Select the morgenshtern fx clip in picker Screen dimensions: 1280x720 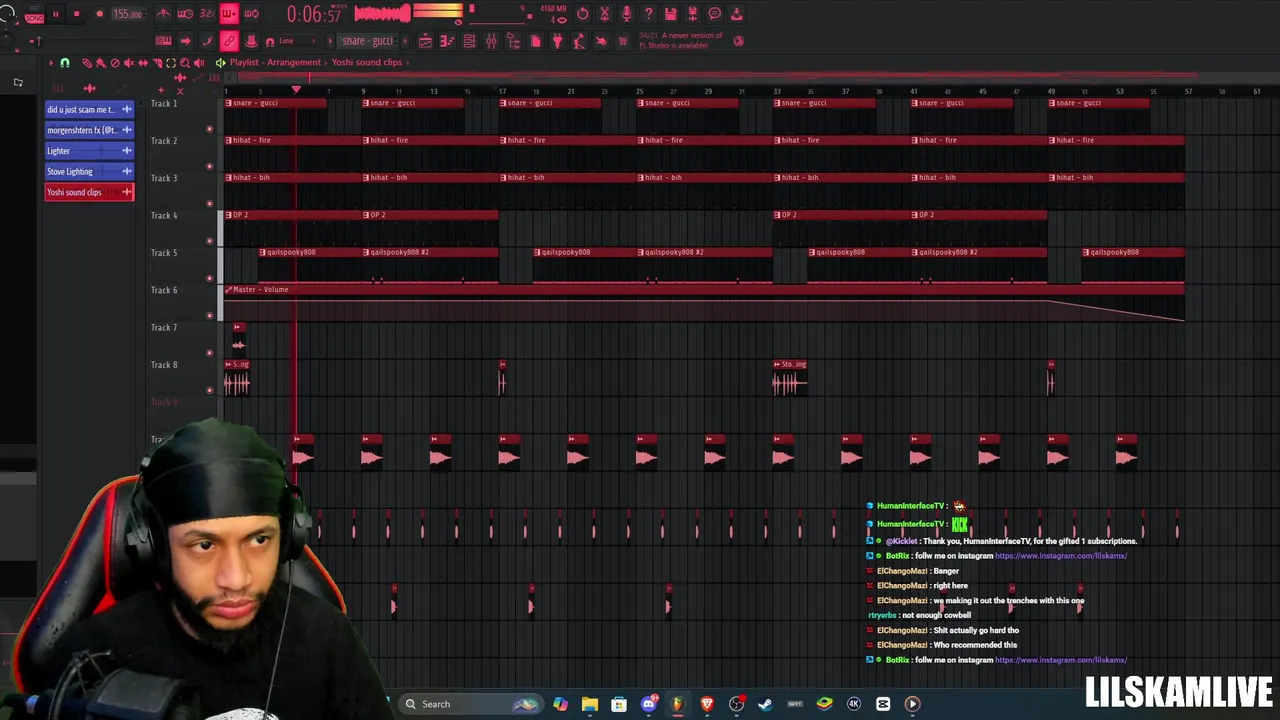[89, 130]
